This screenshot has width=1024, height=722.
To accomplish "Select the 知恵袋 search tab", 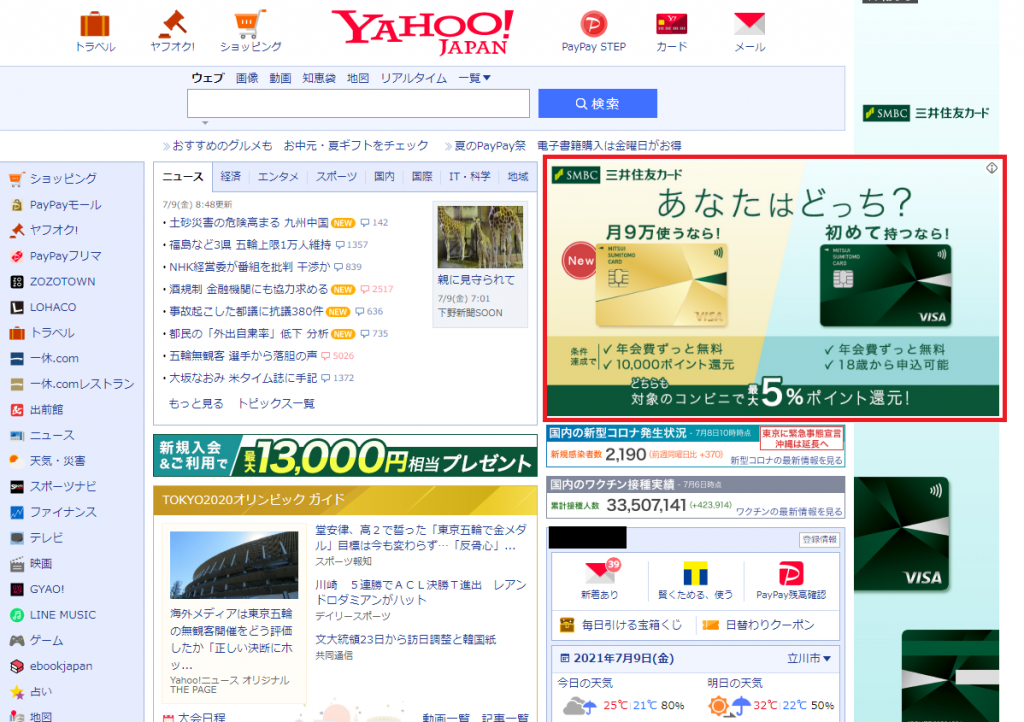I will (319, 78).
